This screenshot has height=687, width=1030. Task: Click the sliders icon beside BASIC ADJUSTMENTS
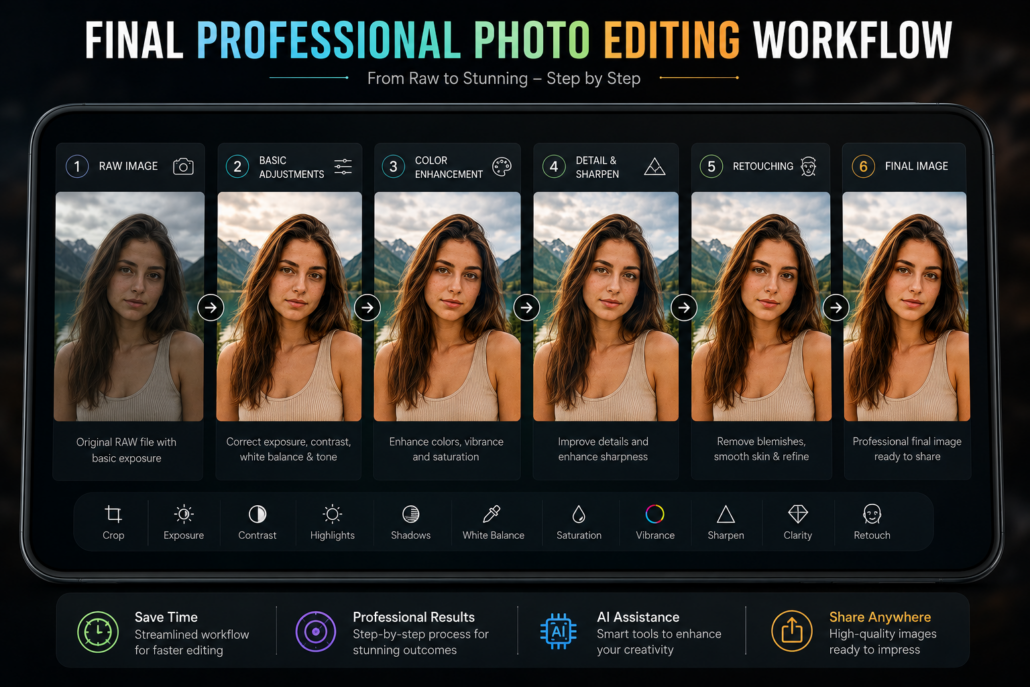coord(343,166)
